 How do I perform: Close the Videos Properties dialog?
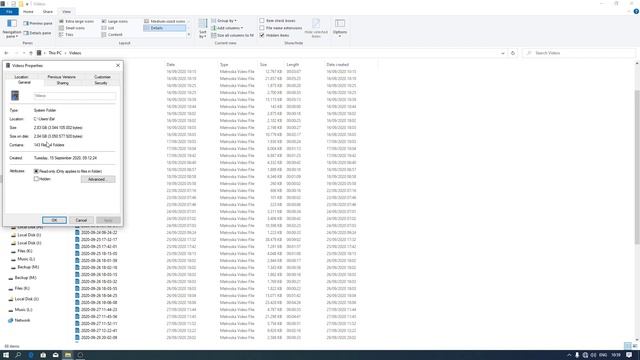[118, 65]
